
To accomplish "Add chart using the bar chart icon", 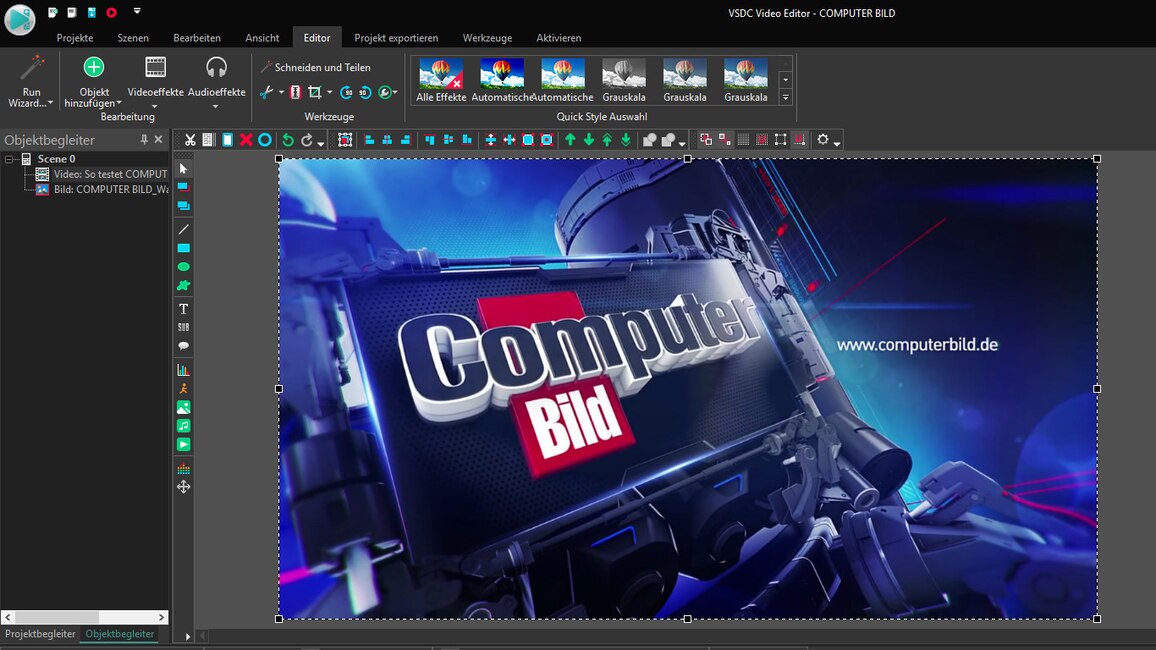I will pyautogui.click(x=183, y=370).
